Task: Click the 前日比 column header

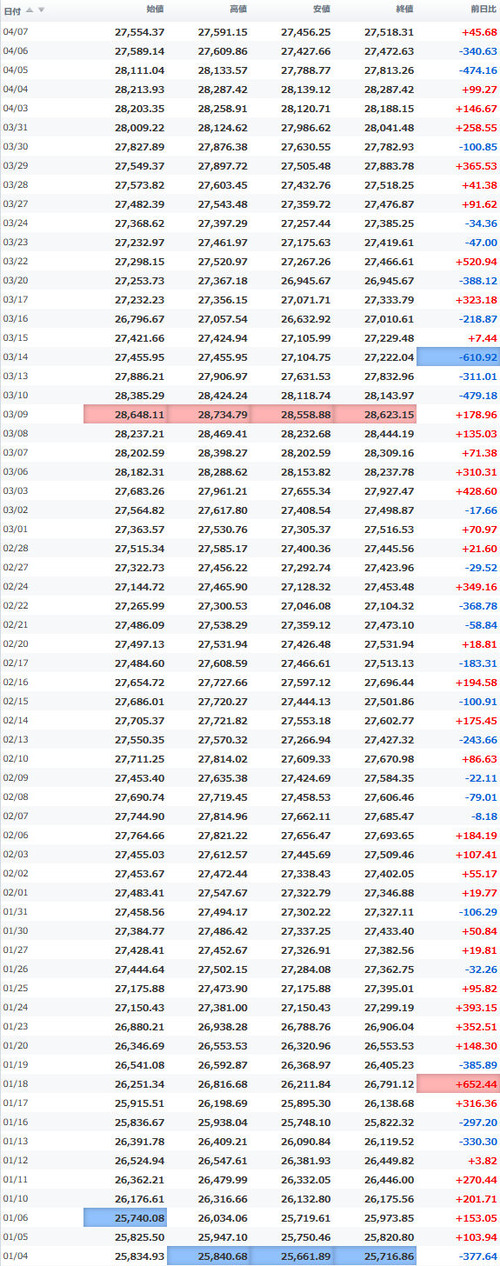Action: (483, 9)
